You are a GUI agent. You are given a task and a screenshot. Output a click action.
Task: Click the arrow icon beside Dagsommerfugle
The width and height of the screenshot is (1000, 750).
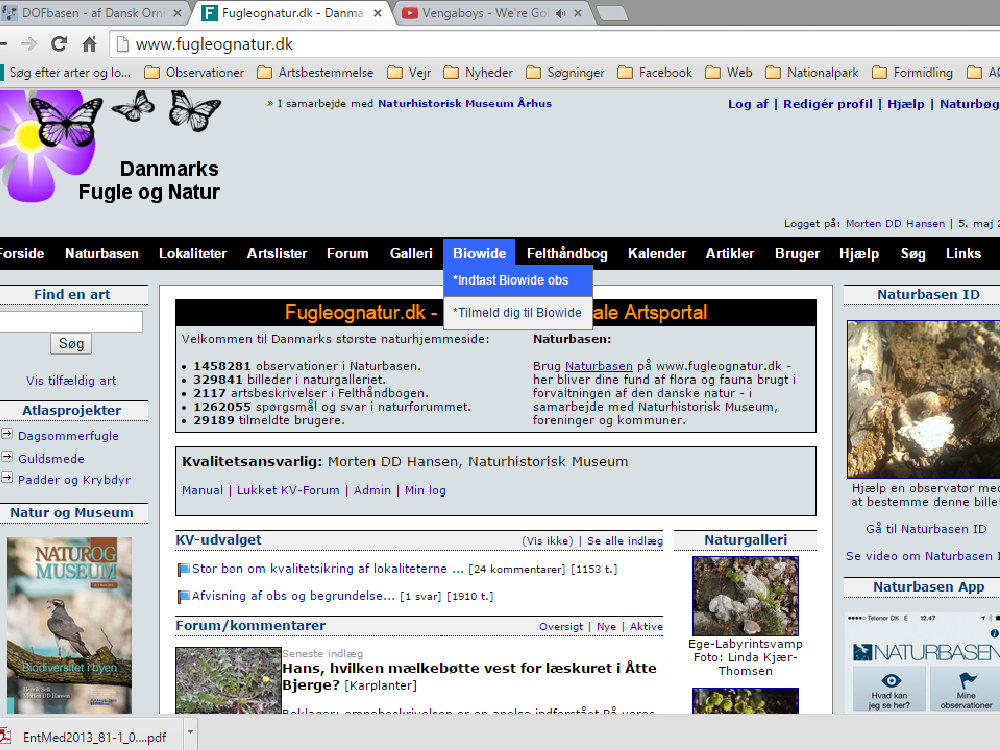(x=7, y=434)
